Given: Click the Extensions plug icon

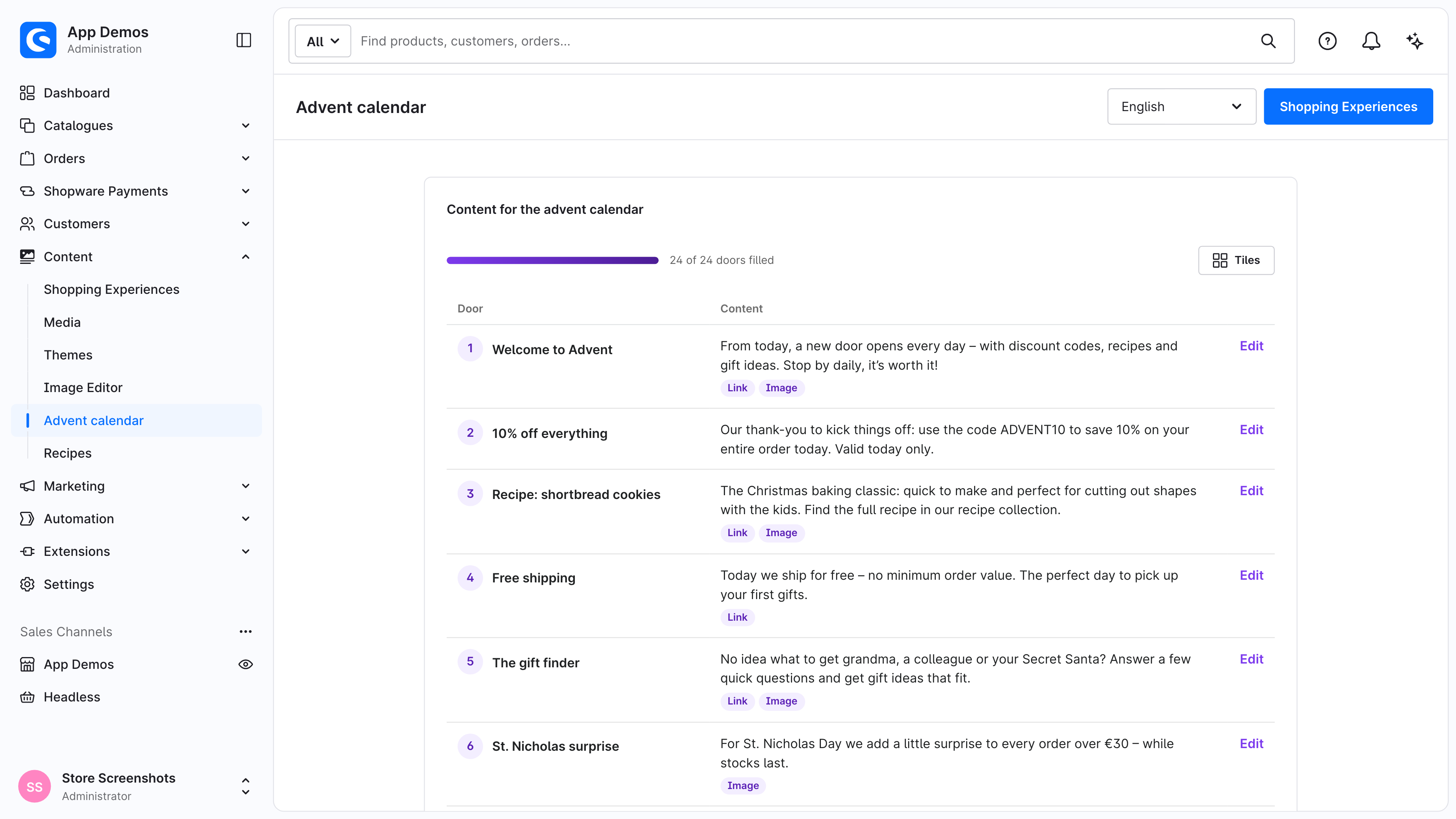Looking at the screenshot, I should pos(27,551).
